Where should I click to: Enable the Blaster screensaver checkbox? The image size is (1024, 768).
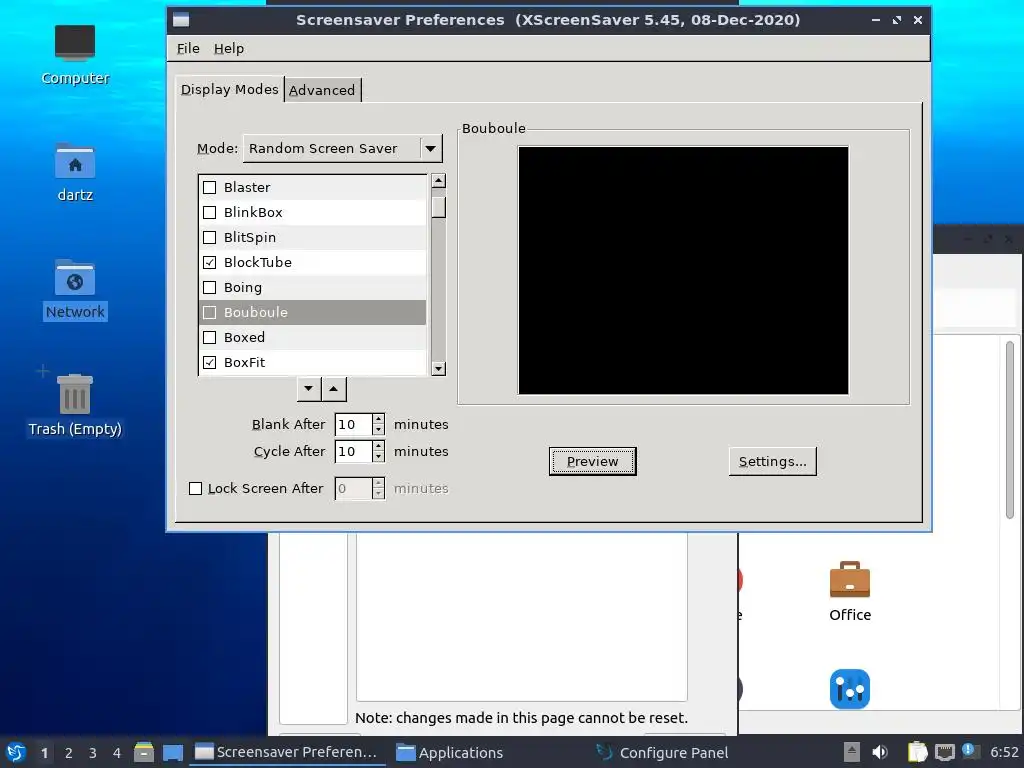tap(210, 187)
